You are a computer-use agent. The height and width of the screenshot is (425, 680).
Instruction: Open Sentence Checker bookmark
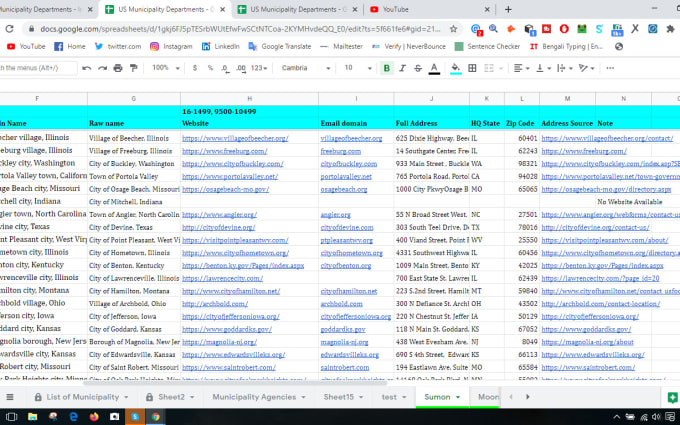(x=487, y=46)
